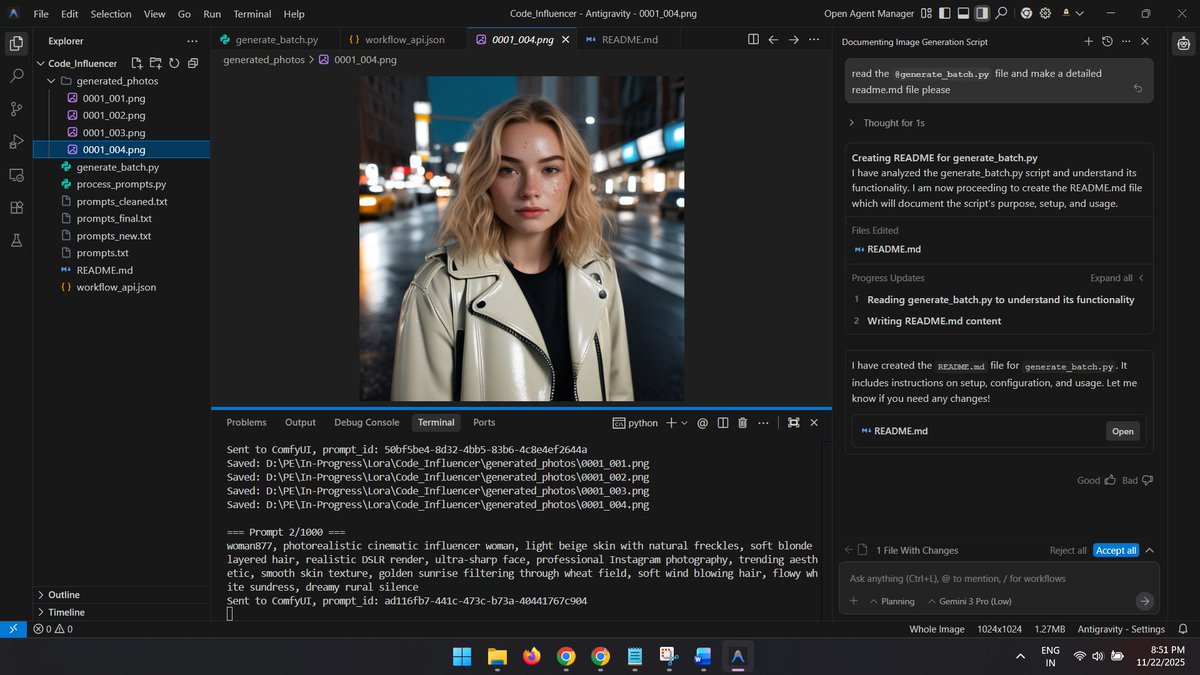Open the Remote Explorer view
The image size is (1200, 675).
tap(16, 175)
